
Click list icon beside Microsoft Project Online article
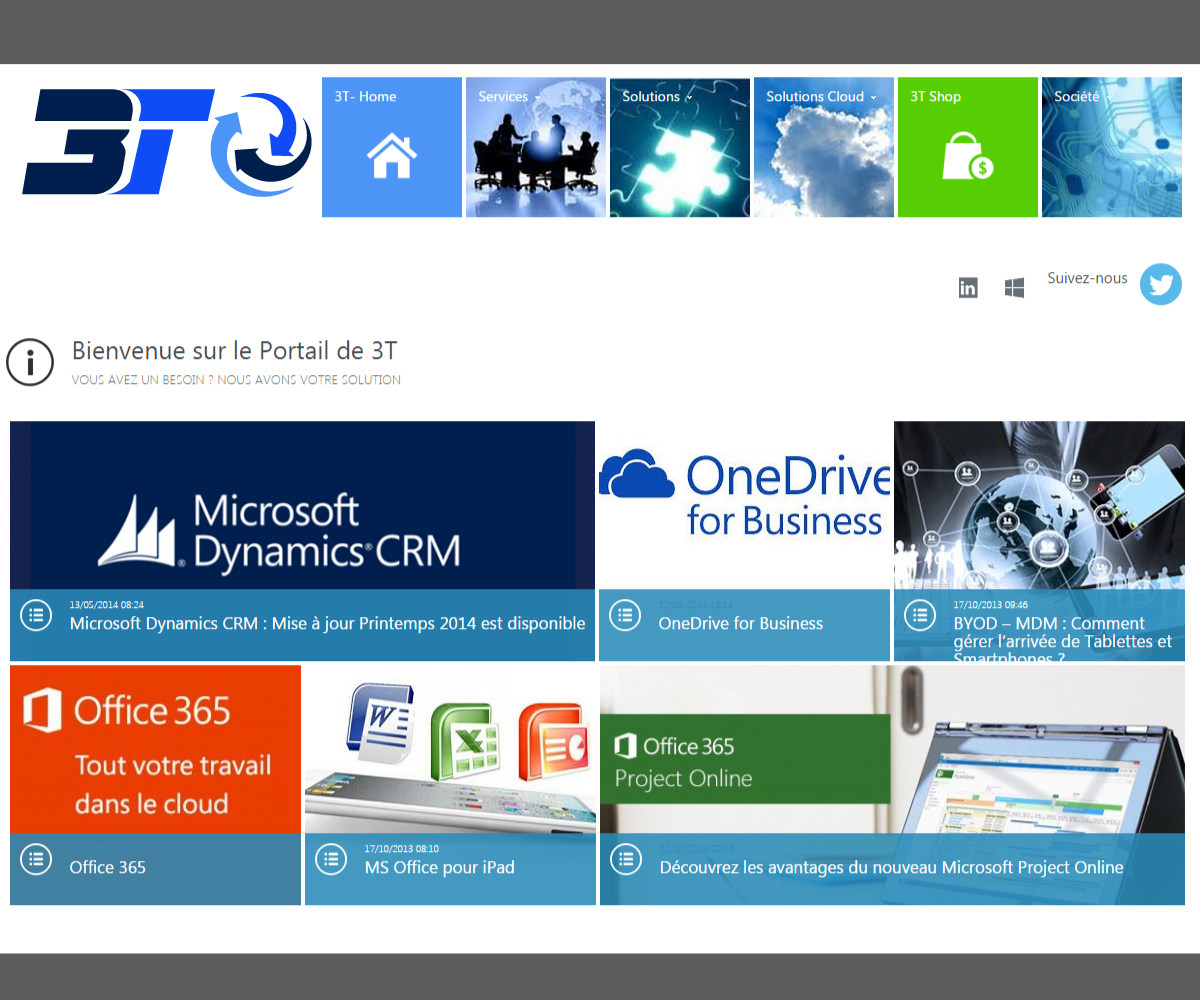click(x=626, y=859)
